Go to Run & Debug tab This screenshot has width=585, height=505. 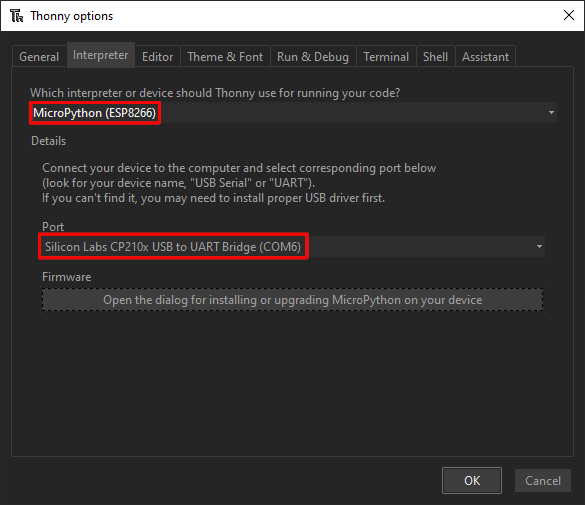(313, 57)
